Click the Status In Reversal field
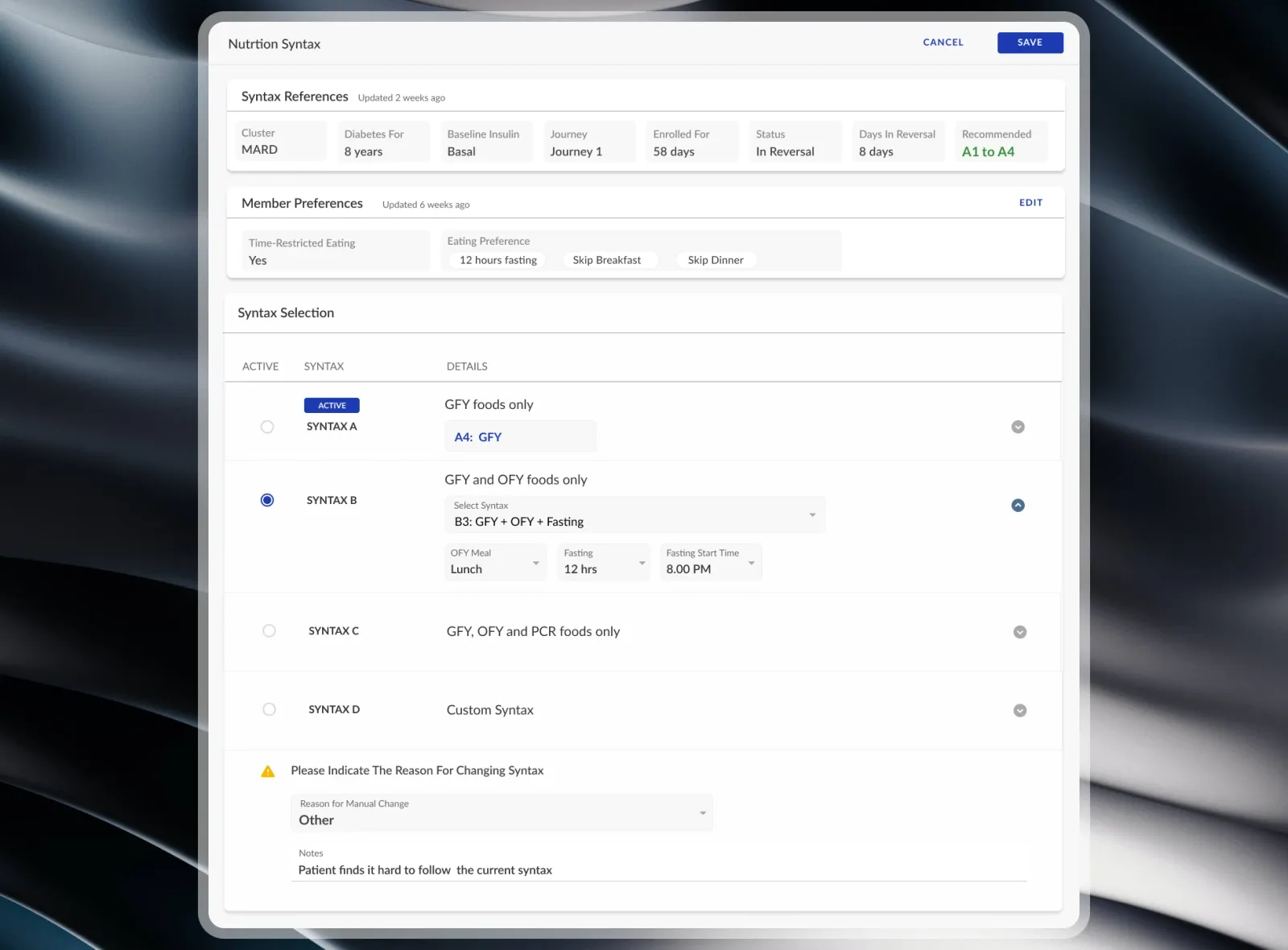 click(795, 142)
